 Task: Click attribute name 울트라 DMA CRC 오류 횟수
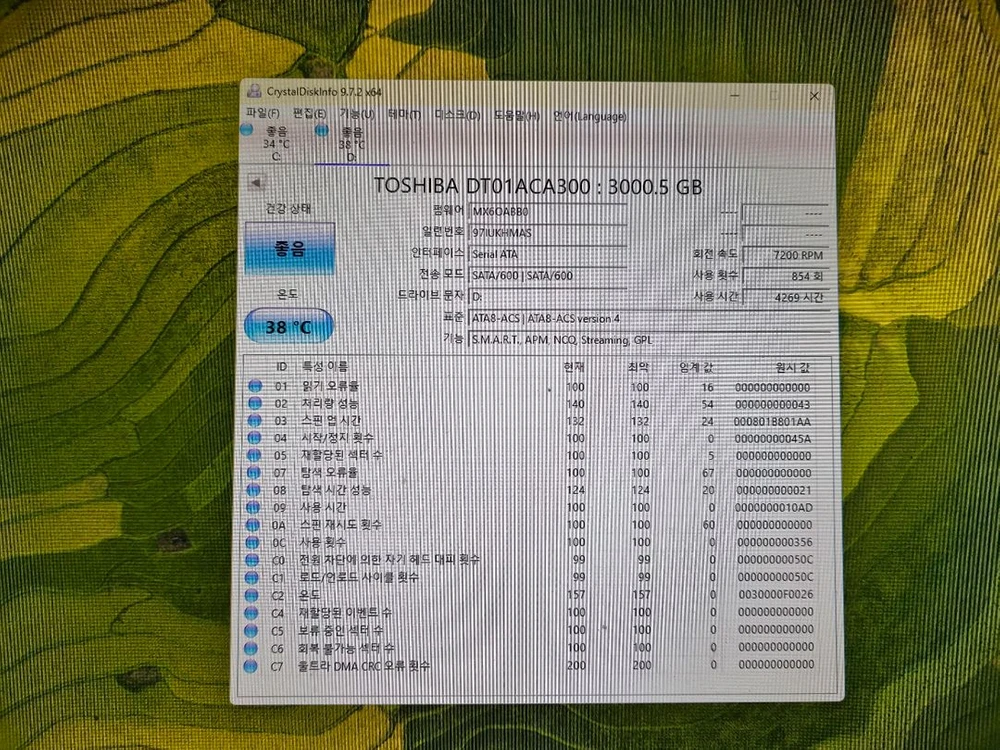[364, 666]
